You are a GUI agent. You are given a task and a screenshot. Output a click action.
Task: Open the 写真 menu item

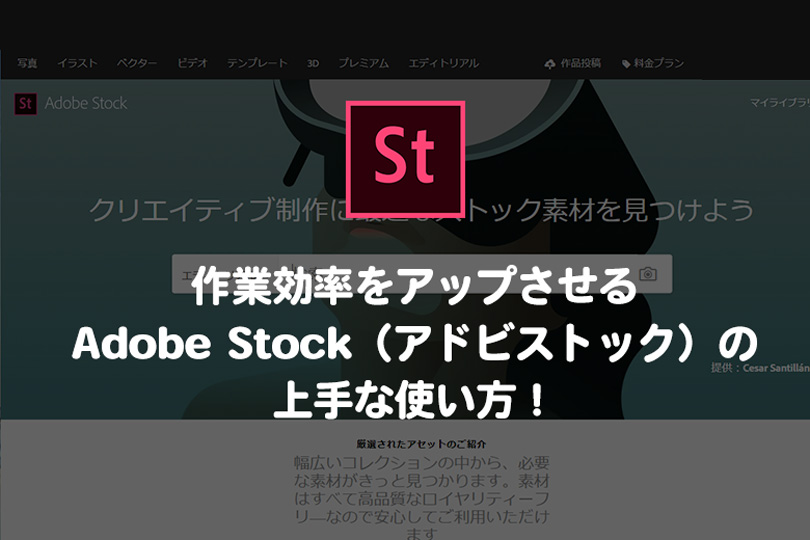[x=27, y=63]
